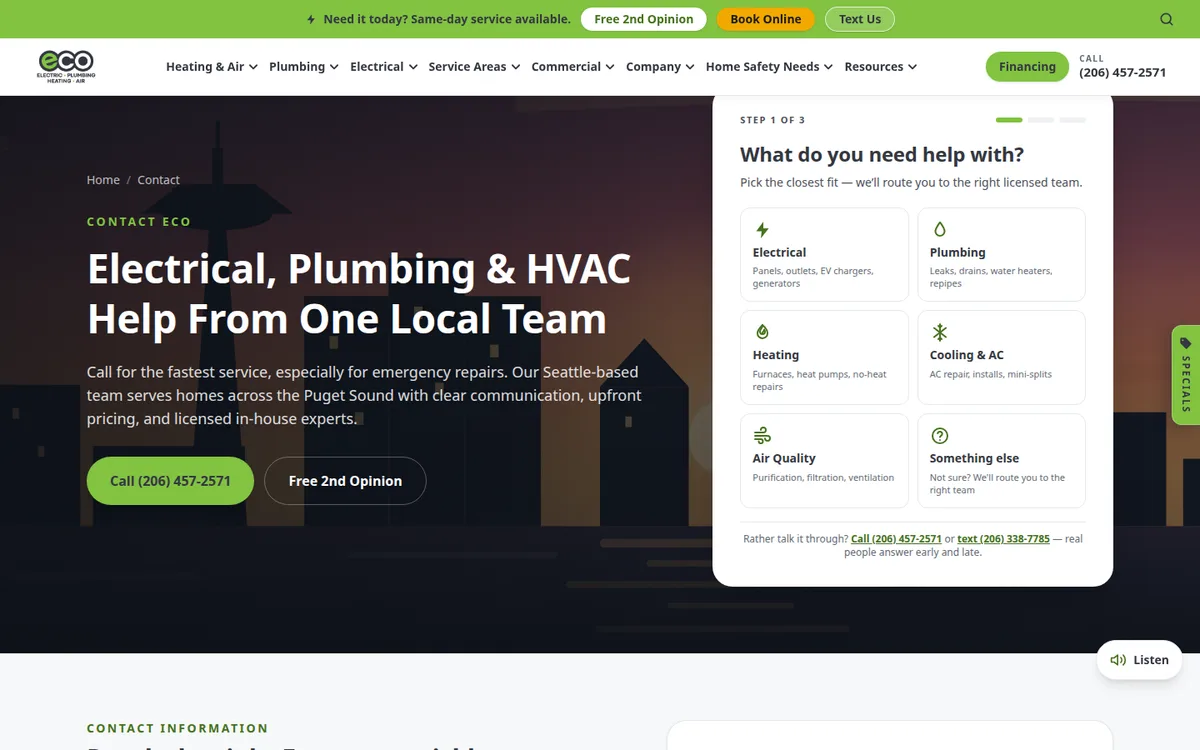The height and width of the screenshot is (750, 1200).
Task: Click the lightning bolt Electrical icon
Action: (x=762, y=230)
